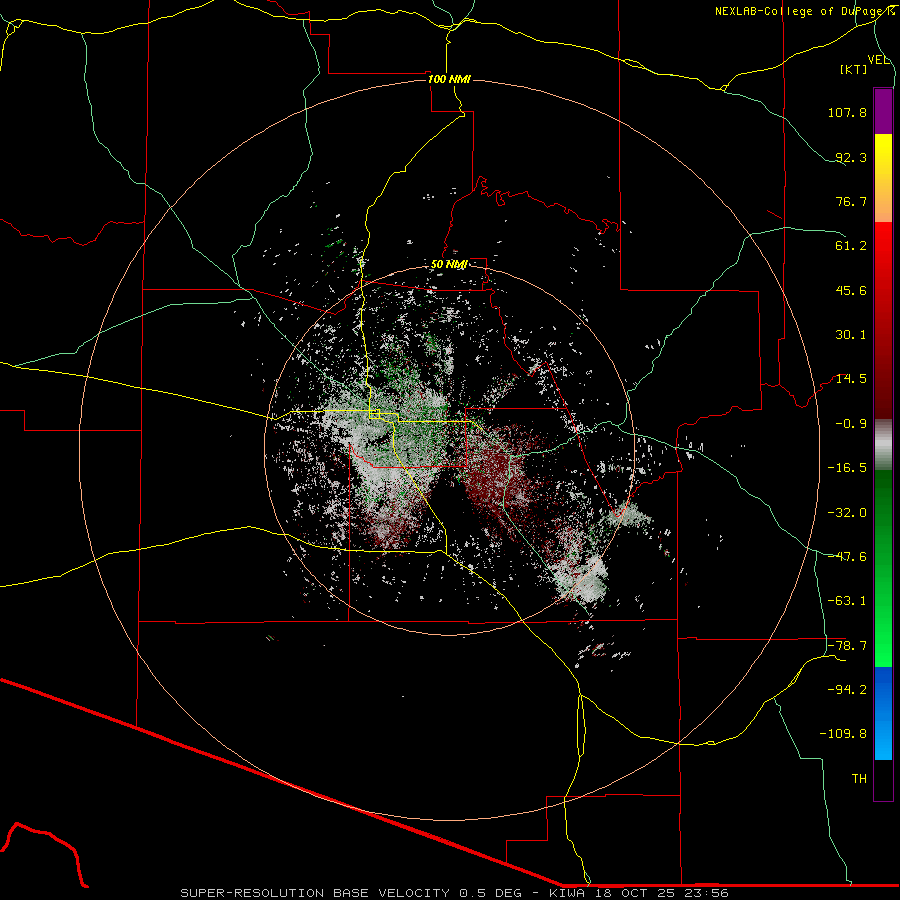The height and width of the screenshot is (900, 900).
Task: Click the 92.3 scale value
Action: (x=851, y=157)
